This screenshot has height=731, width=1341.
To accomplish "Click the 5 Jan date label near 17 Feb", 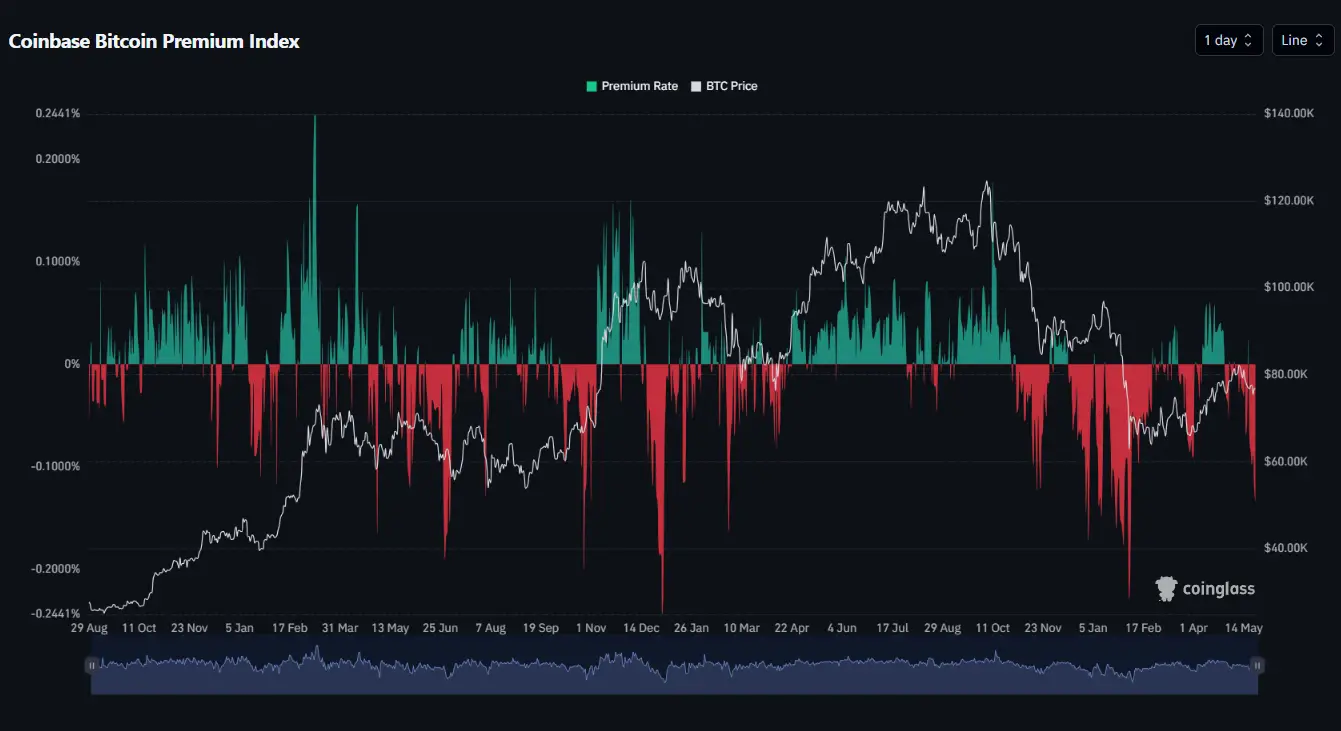I will (239, 629).
